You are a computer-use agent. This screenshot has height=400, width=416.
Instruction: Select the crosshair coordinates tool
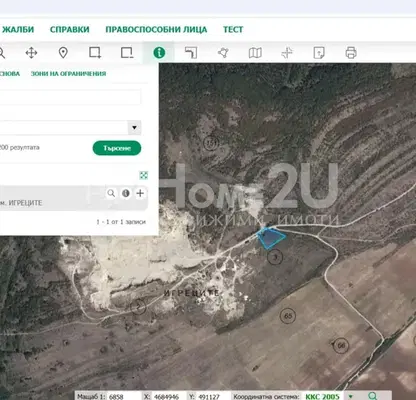[287, 53]
